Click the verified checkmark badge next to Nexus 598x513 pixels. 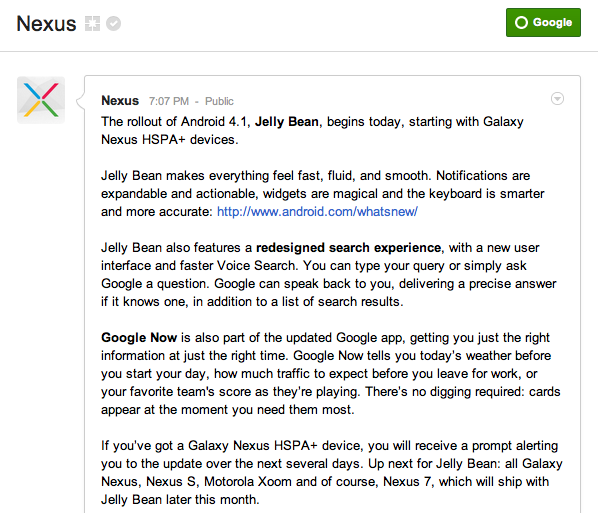(x=113, y=24)
